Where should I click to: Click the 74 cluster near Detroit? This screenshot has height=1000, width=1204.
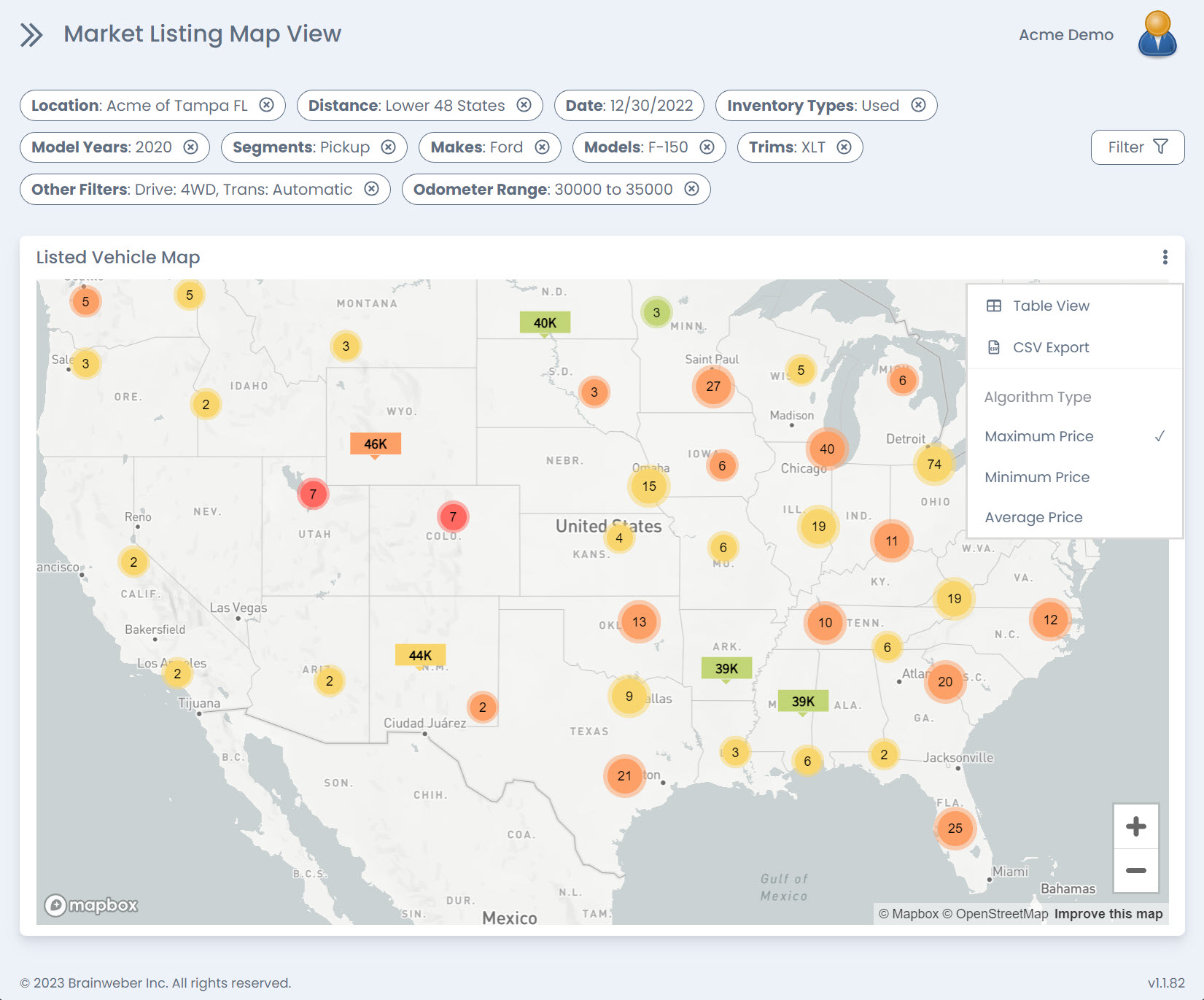pyautogui.click(x=933, y=465)
